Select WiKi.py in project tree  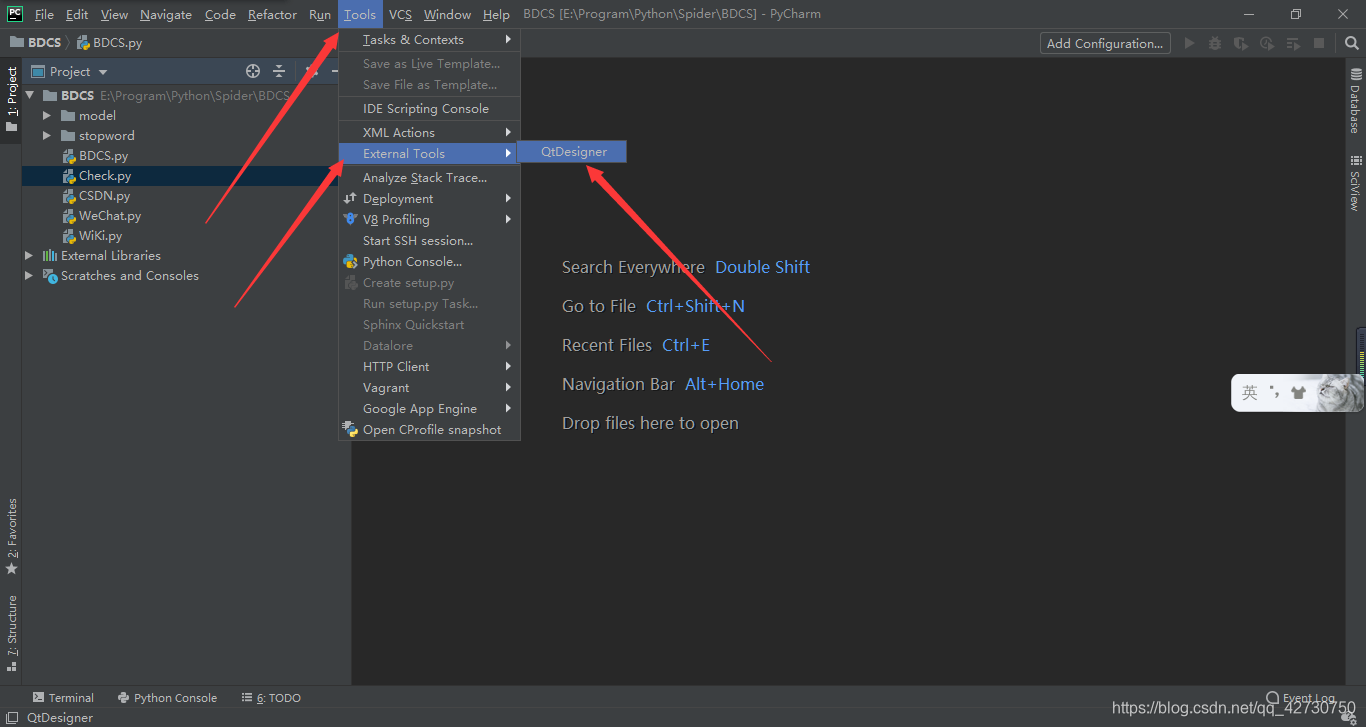(x=100, y=236)
